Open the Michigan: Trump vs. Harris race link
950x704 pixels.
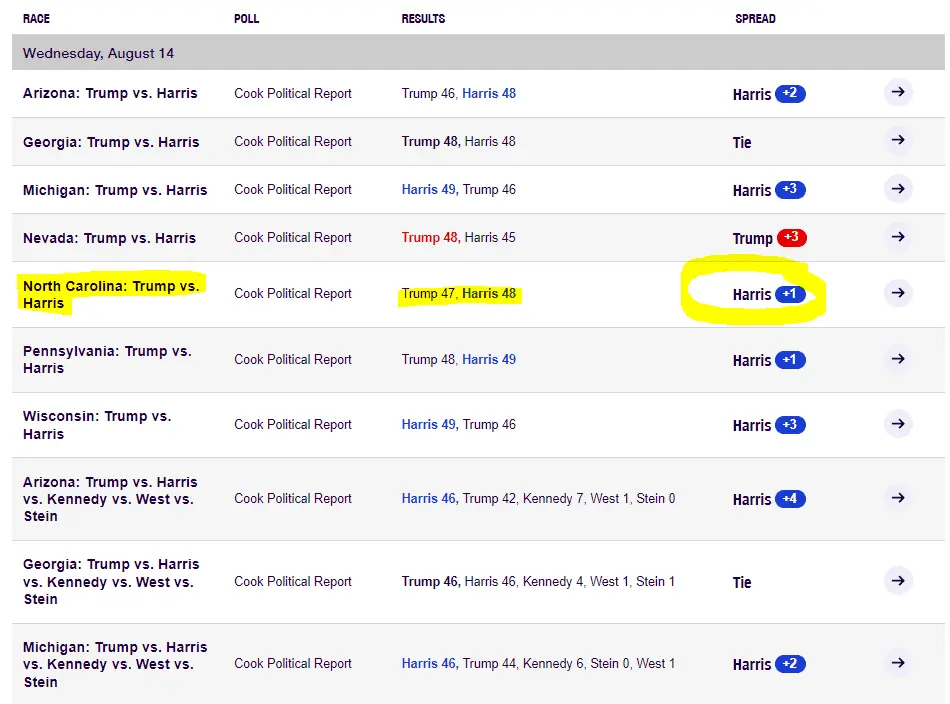click(115, 190)
